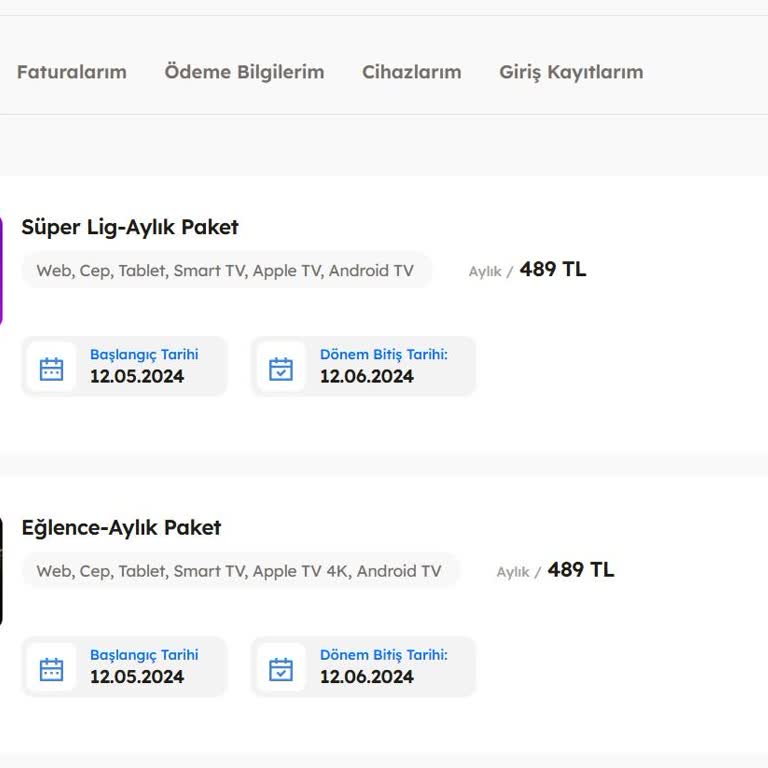The width and height of the screenshot is (768, 768).
Task: Open the Giriş Kayıtlarım tab
Action: 571,72
